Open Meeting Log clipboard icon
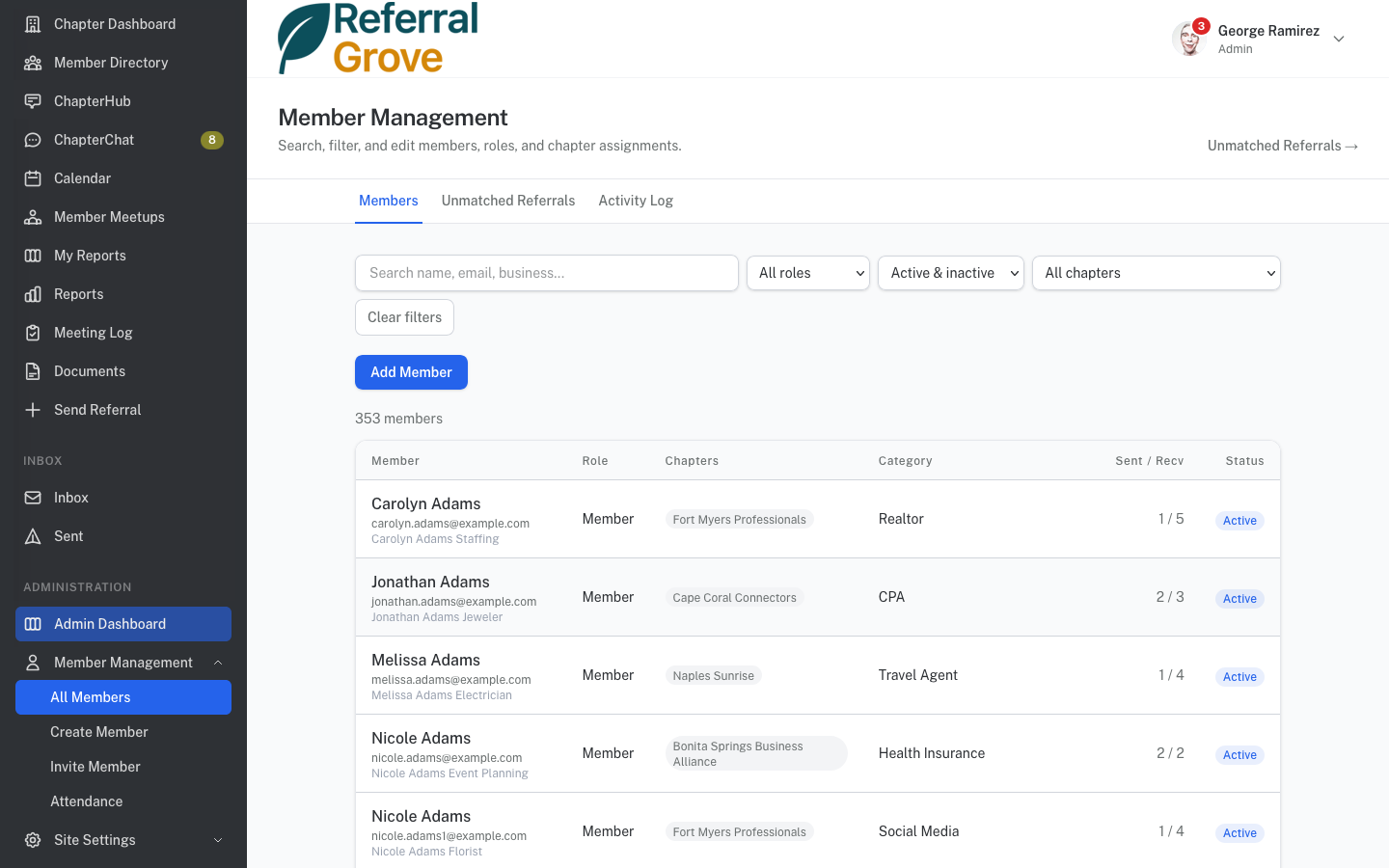1389x868 pixels. 33,333
